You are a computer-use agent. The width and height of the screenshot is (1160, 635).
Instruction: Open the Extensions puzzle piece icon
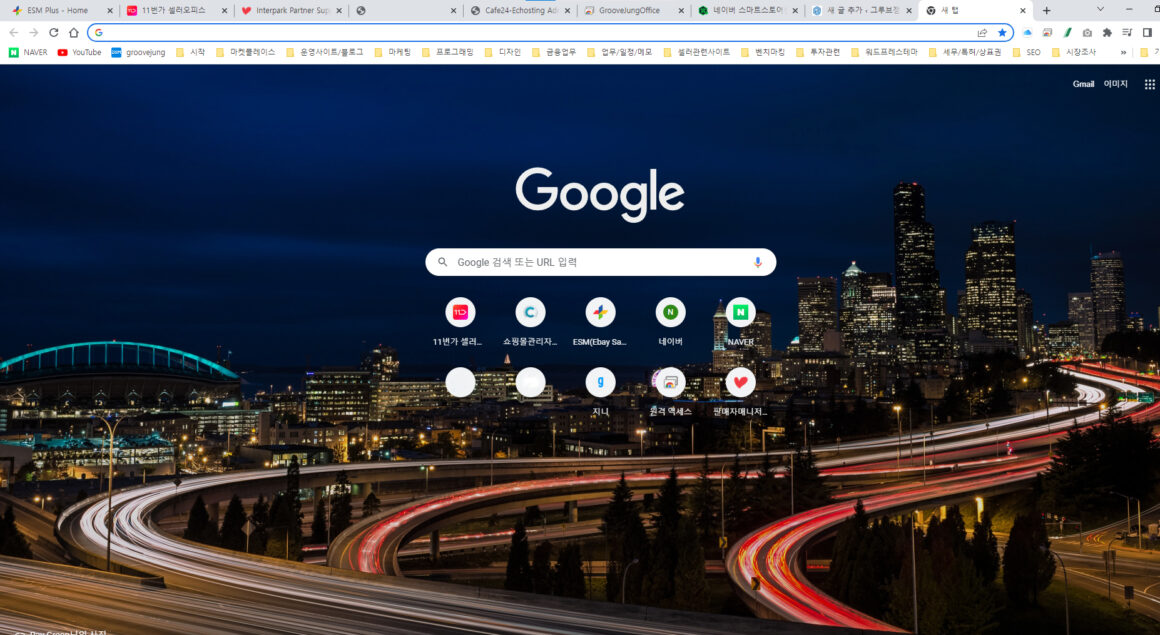pyautogui.click(x=1107, y=32)
